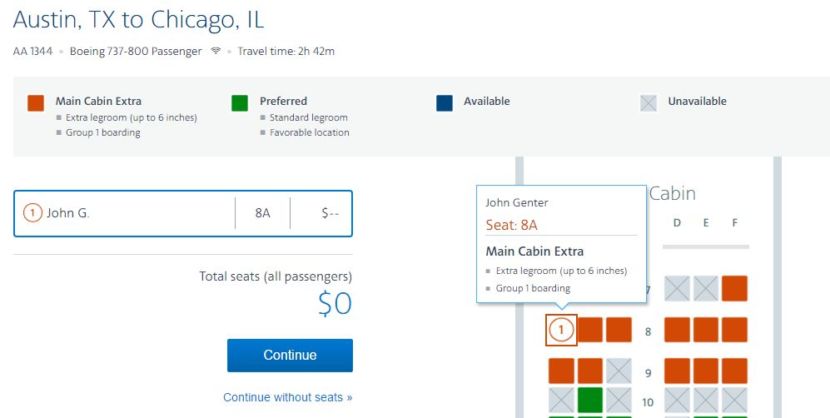Deselect the currently selected seat 8A
This screenshot has width=830, height=418.
[x=561, y=330]
